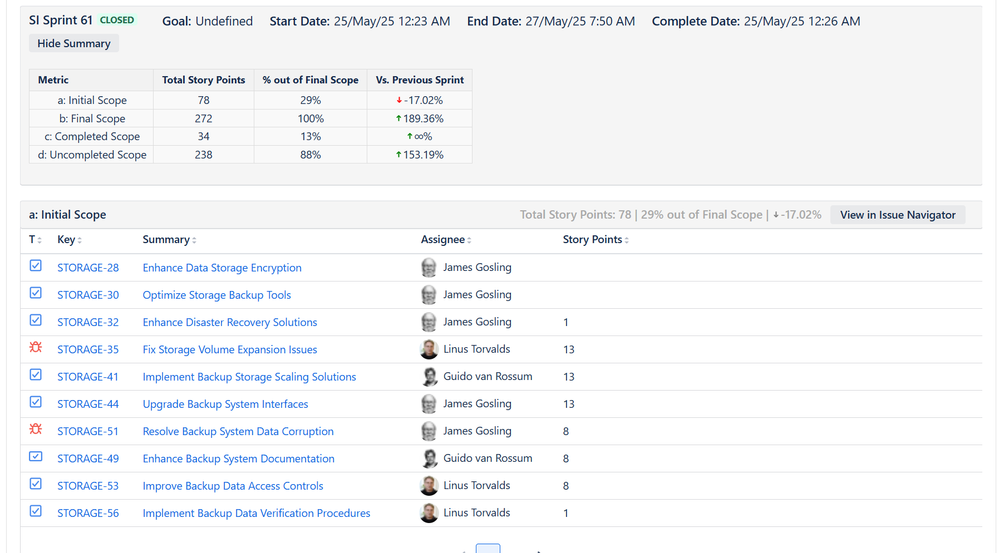Screen dimensions: 999x553
Task: Click 'a: Initial Scope' section heading
Action: click(68, 215)
